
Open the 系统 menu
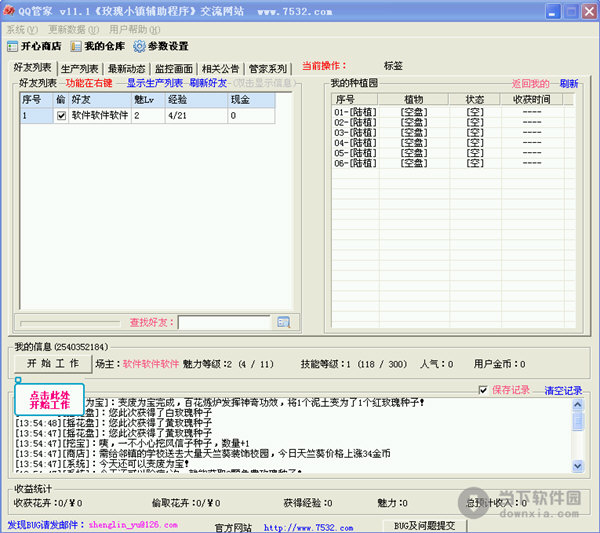[x=22, y=29]
